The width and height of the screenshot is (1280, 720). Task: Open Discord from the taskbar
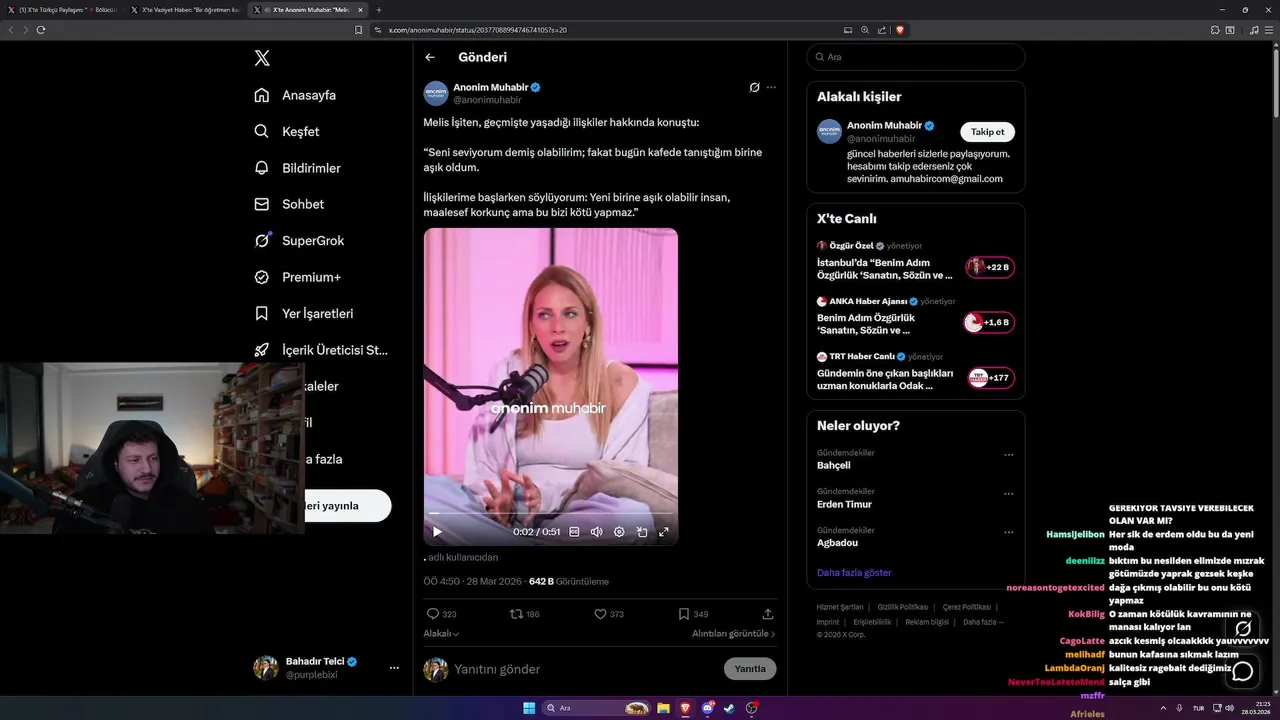[x=708, y=708]
